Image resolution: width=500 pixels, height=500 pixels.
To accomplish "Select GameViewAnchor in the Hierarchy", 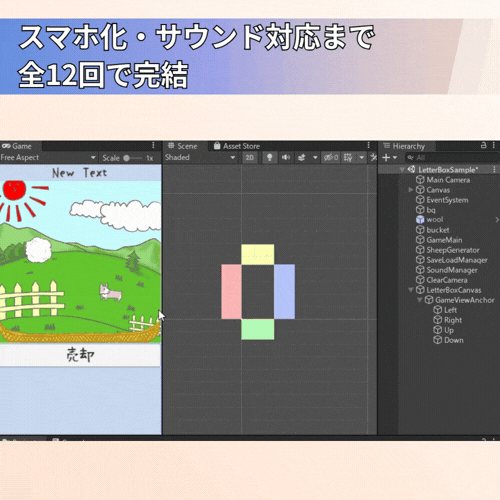I will click(x=465, y=300).
